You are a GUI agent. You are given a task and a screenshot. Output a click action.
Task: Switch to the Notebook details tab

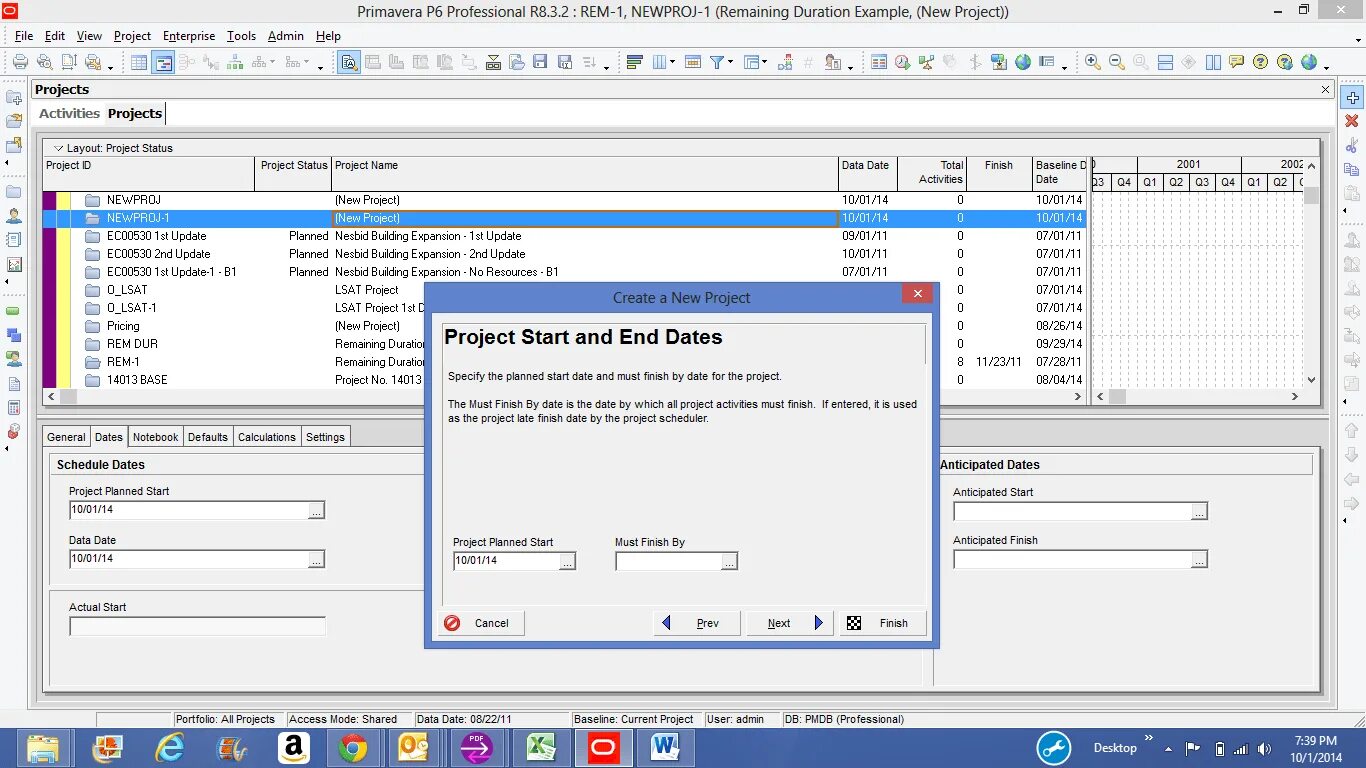pyautogui.click(x=155, y=437)
